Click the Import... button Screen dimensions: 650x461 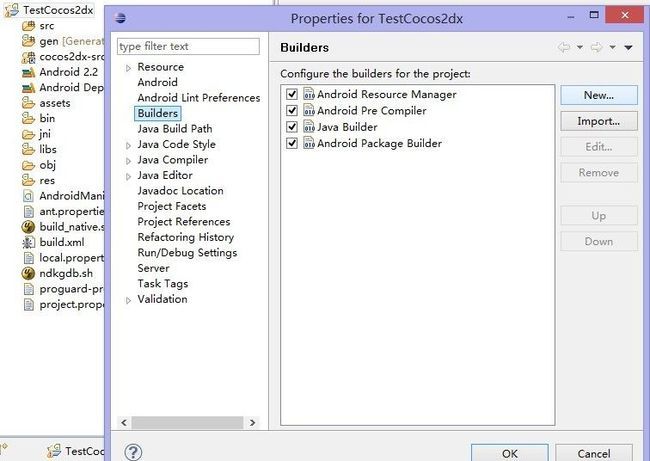coord(599,121)
